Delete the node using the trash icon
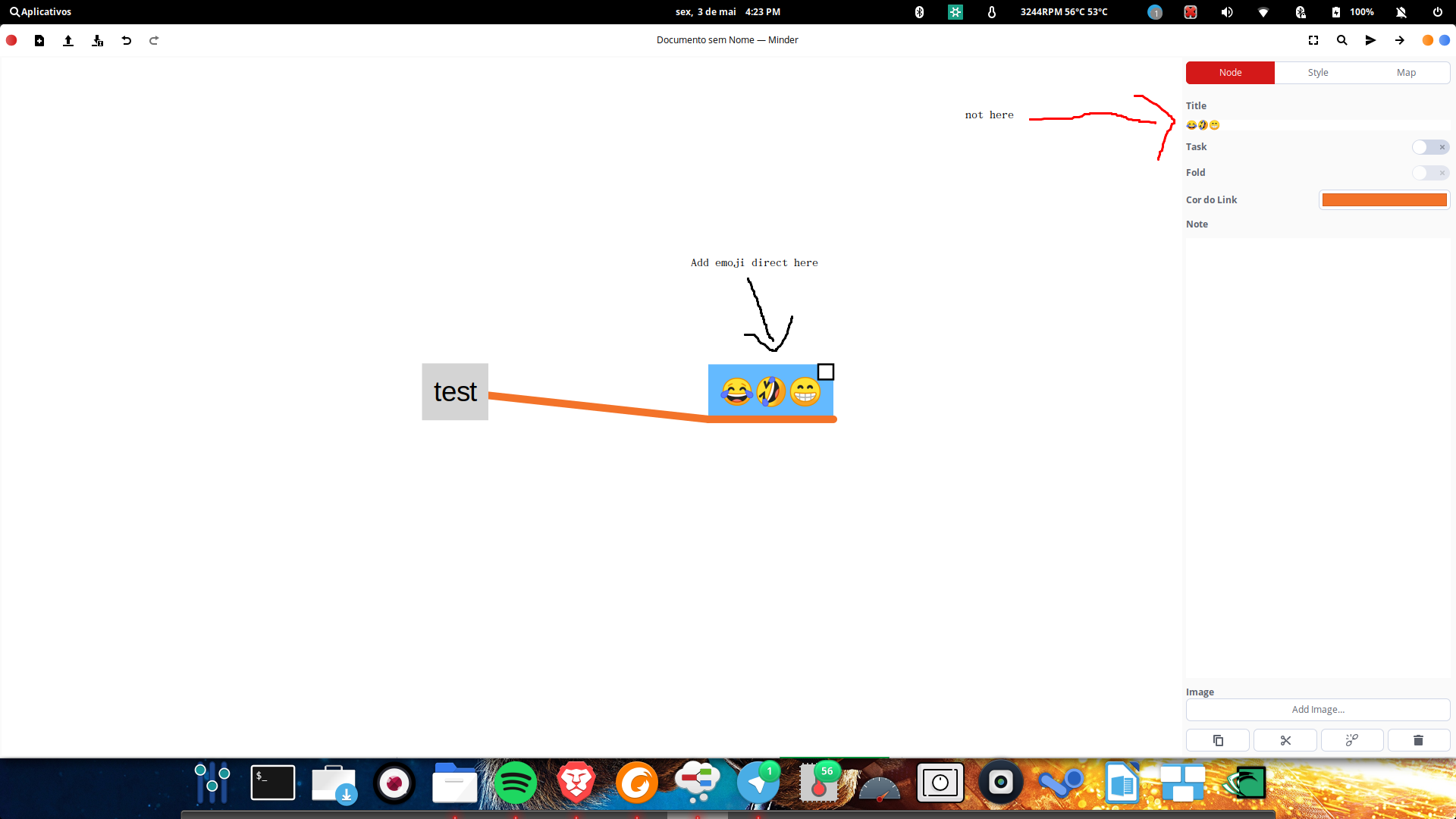Screen dimensions: 1456x819 1419,739
